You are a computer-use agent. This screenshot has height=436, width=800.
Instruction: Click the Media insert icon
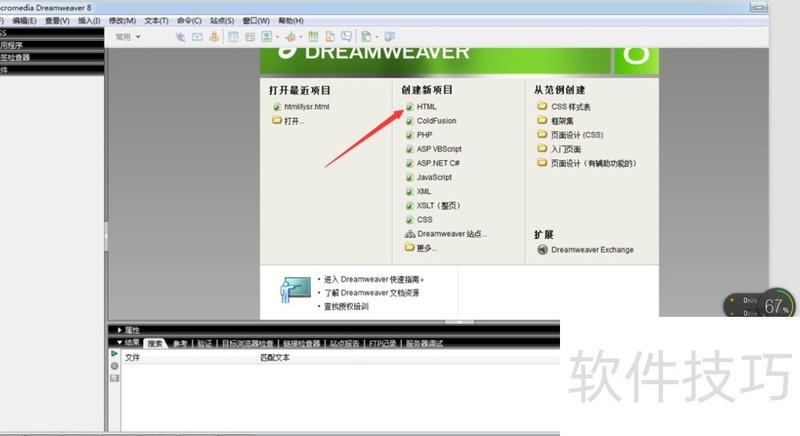click(291, 36)
